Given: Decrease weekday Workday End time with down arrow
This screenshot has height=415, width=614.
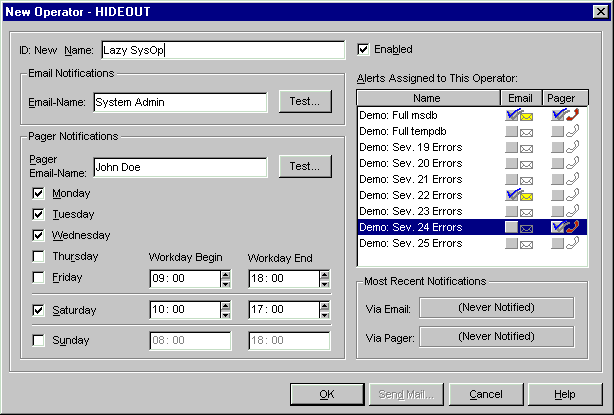Looking at the screenshot, I should coord(325,282).
